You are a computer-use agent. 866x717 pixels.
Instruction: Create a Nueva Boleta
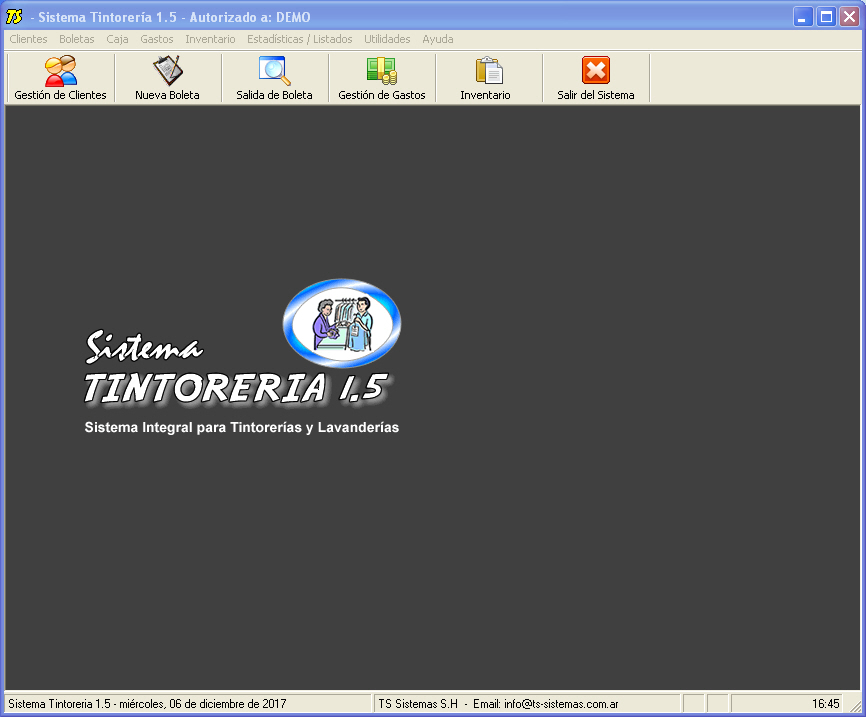[167, 78]
